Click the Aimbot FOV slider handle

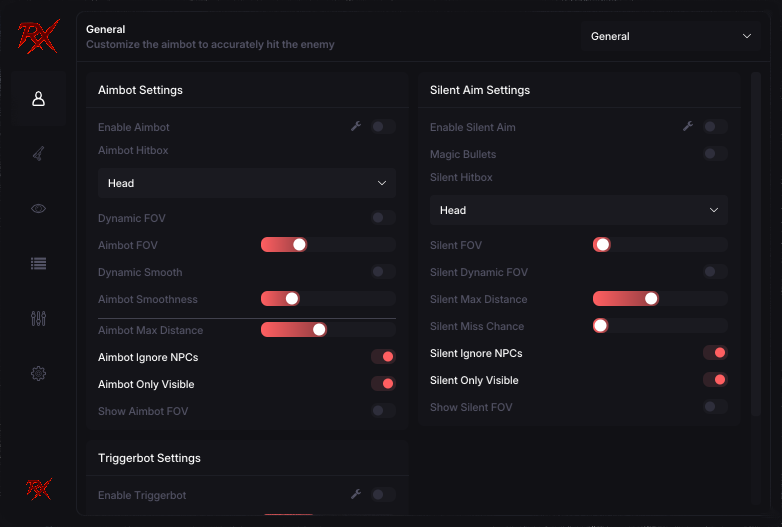tap(299, 244)
